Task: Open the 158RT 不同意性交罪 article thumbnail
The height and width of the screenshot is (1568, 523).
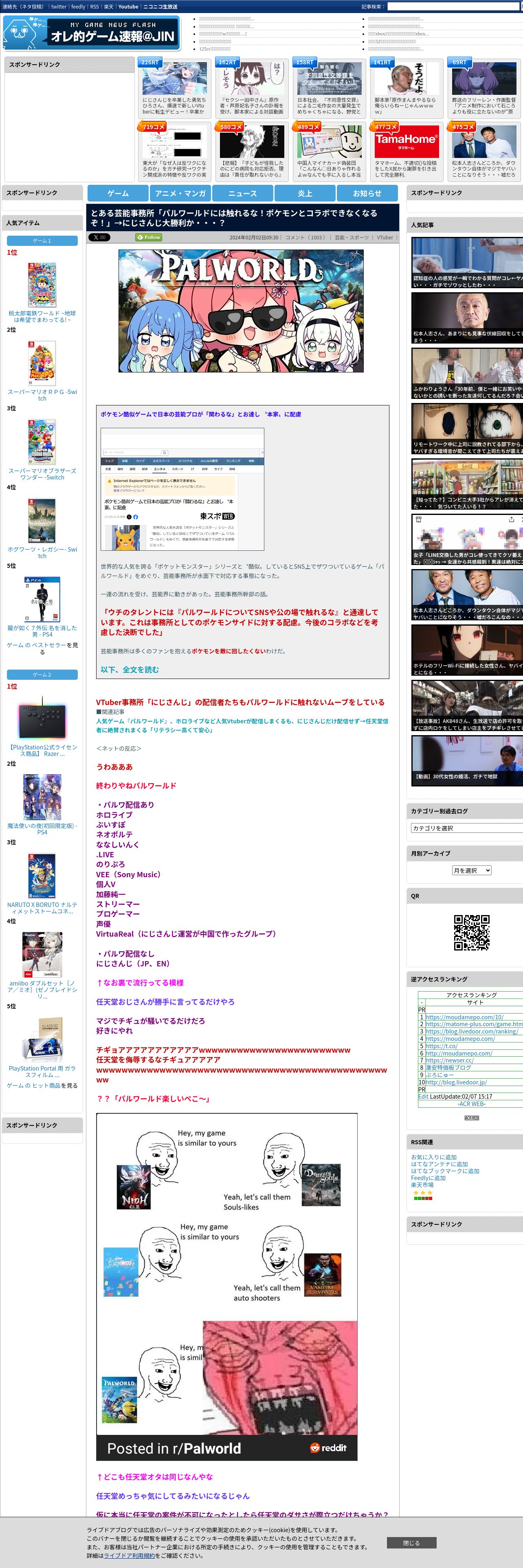Action: coord(329,78)
